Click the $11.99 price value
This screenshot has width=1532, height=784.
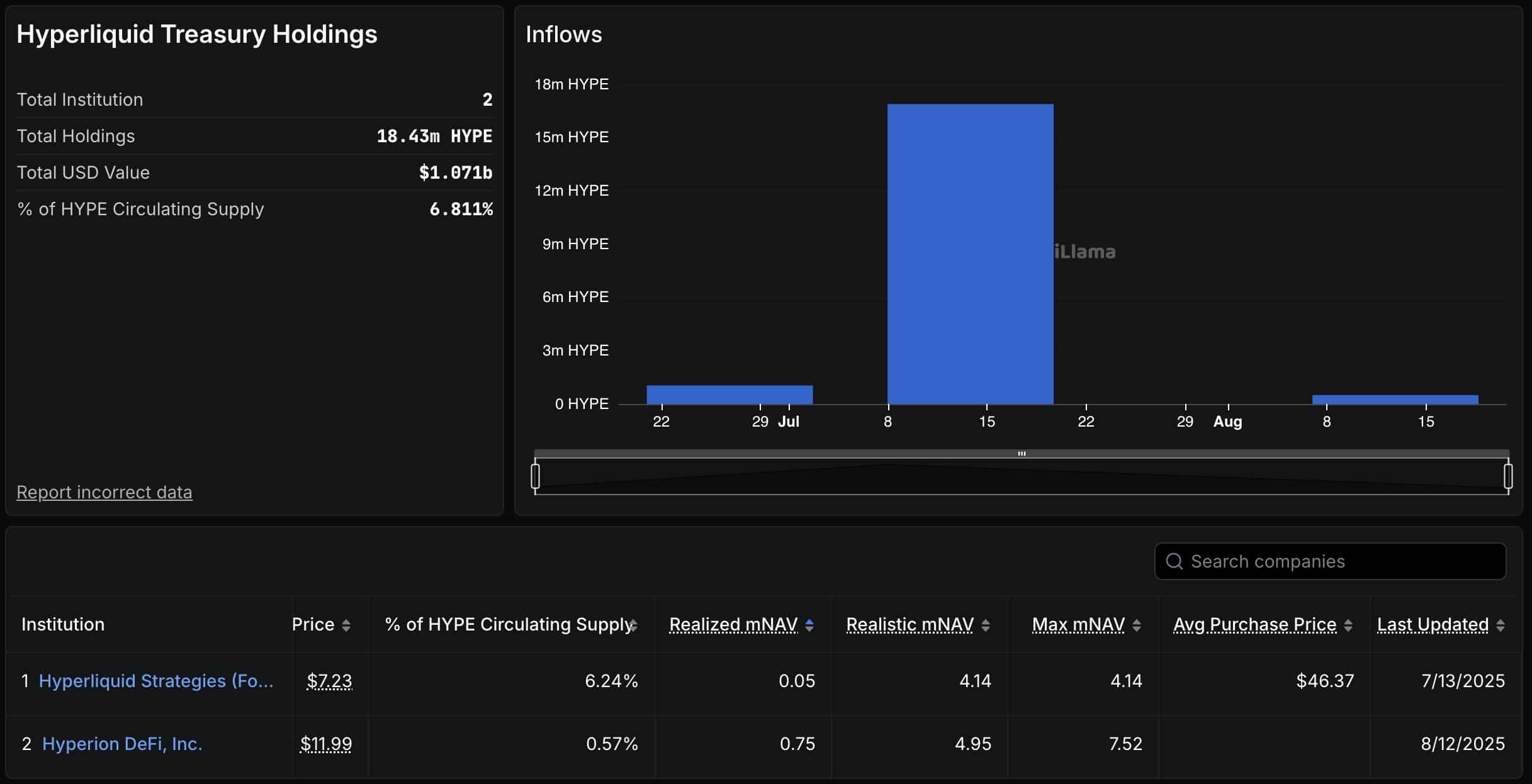click(x=326, y=744)
